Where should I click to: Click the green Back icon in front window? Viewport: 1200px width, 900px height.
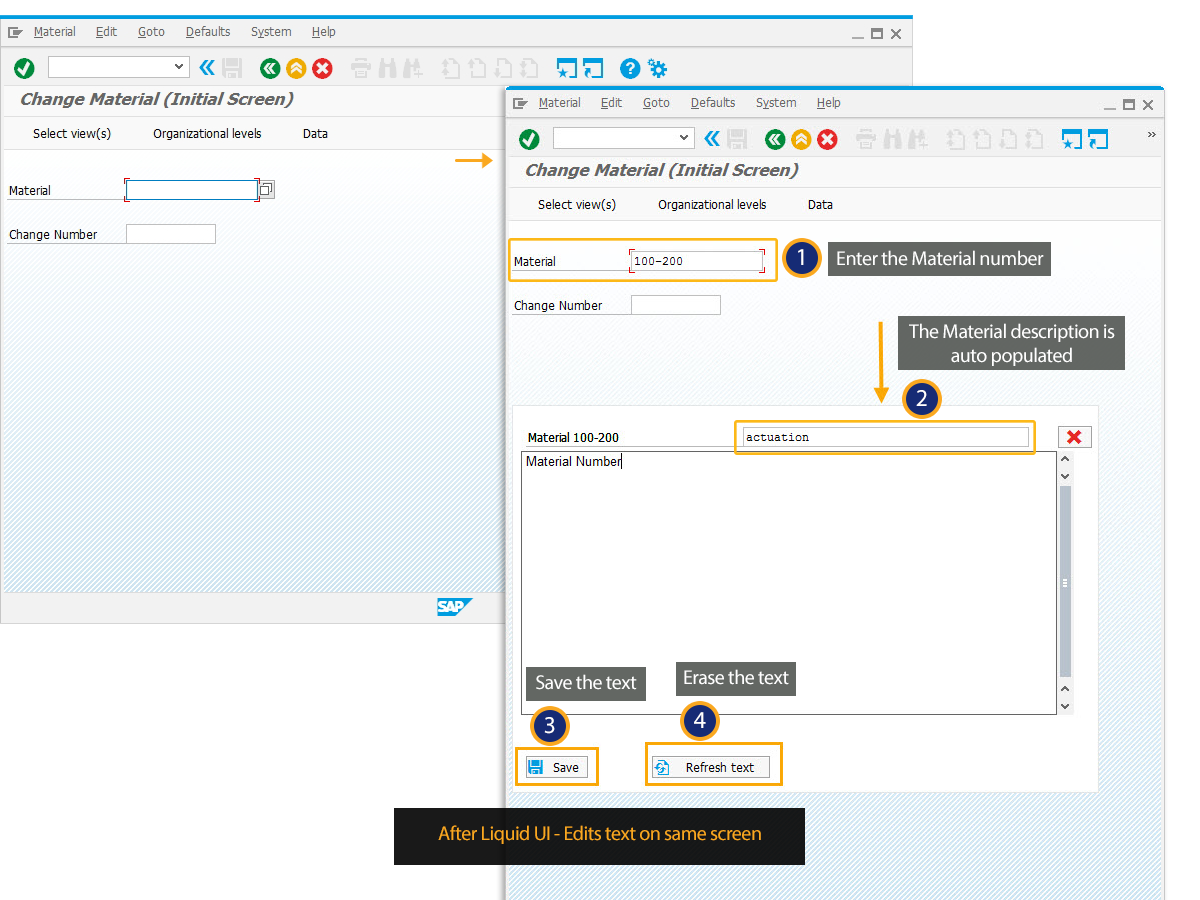coord(774,139)
